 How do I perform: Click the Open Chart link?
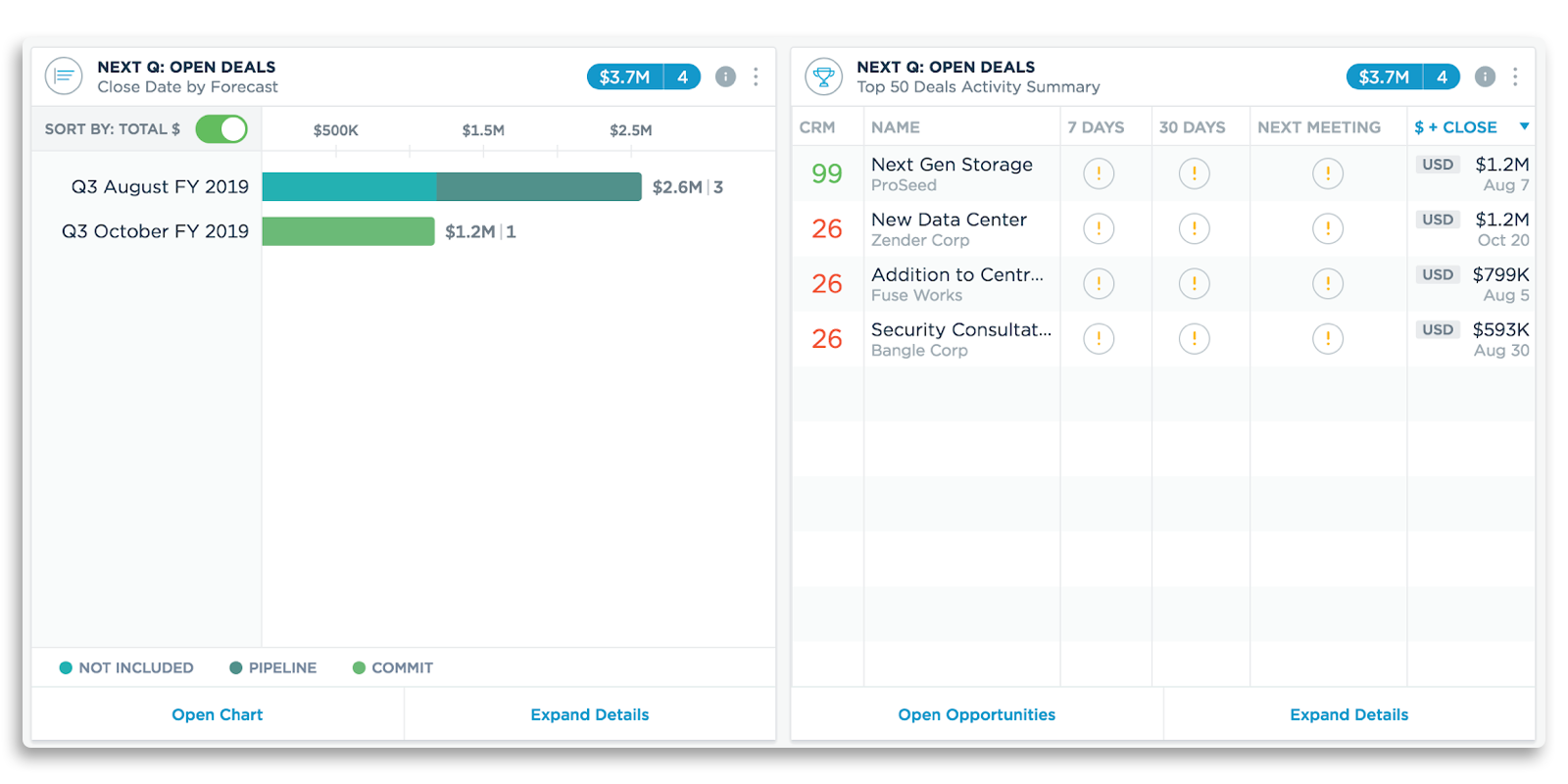[x=218, y=714]
